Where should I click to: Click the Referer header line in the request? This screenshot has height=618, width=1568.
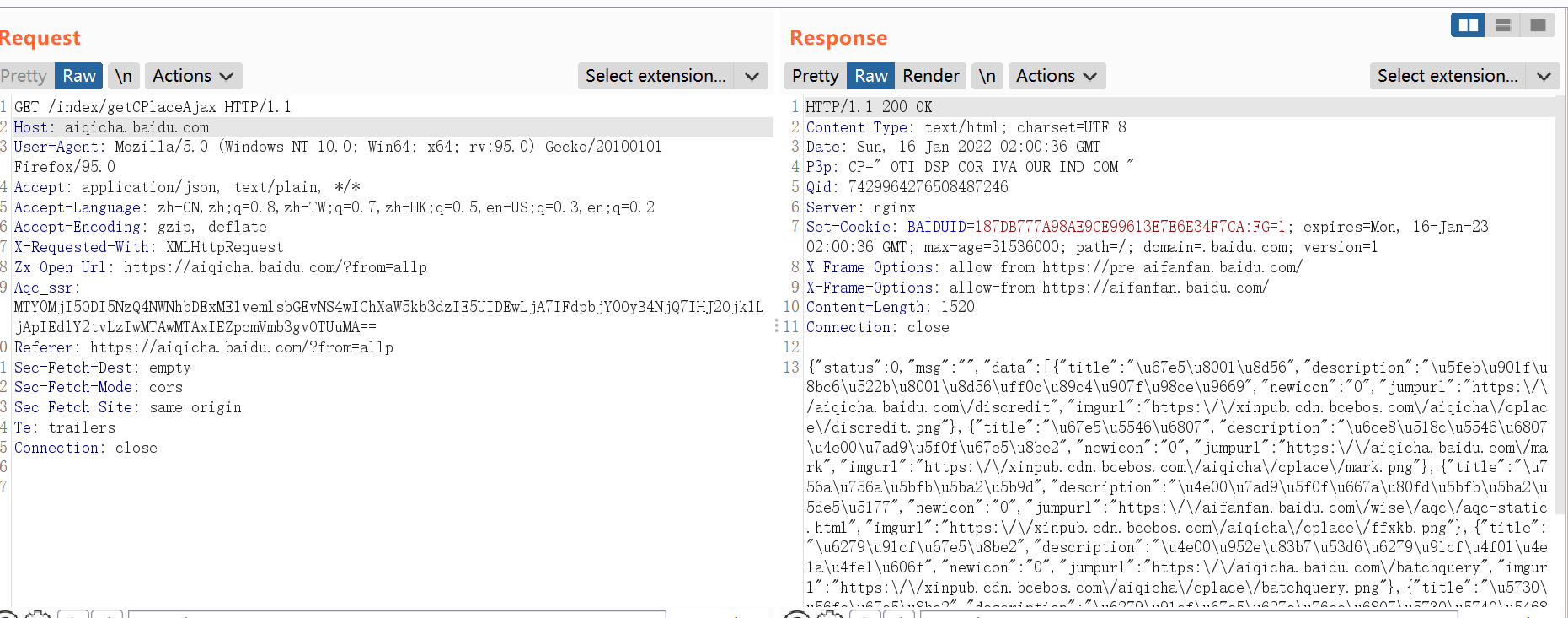coord(204,347)
